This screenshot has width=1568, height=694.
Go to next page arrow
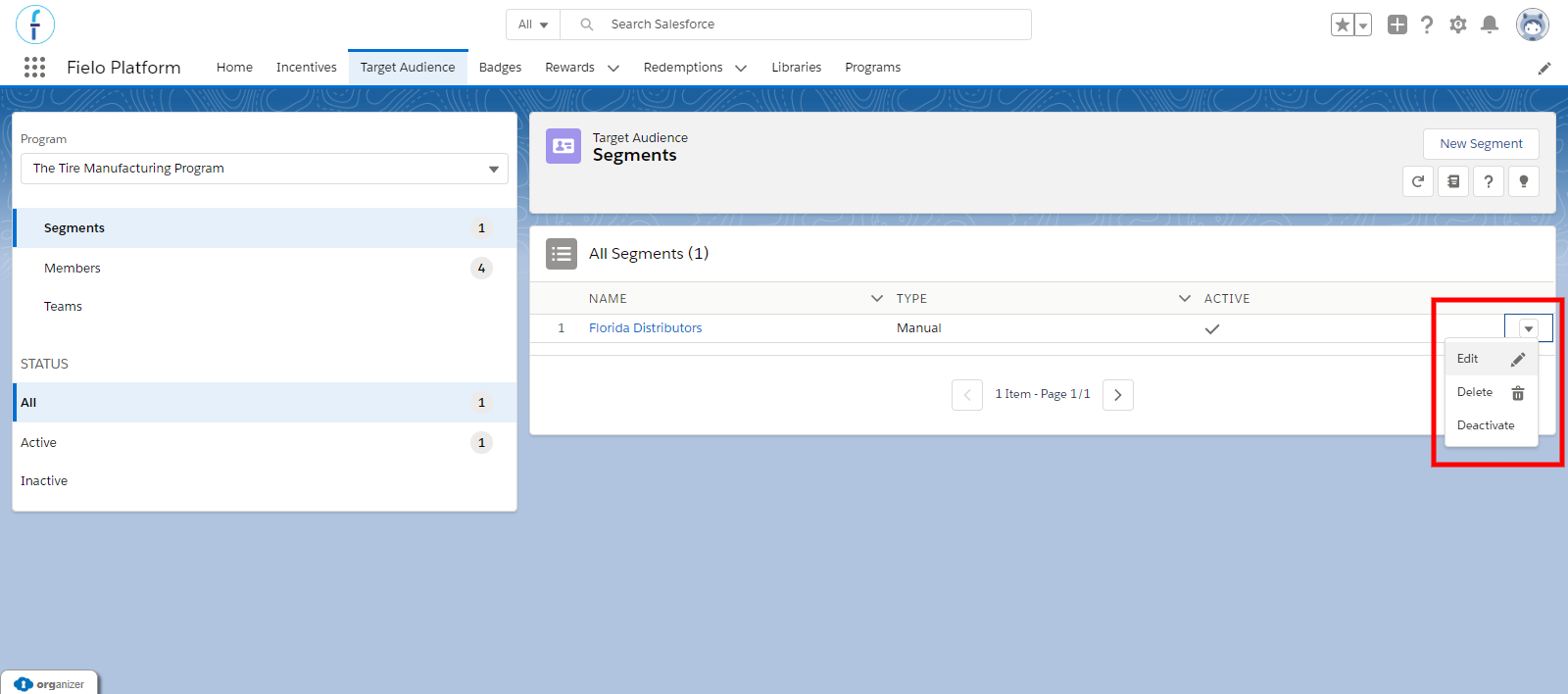click(1118, 395)
